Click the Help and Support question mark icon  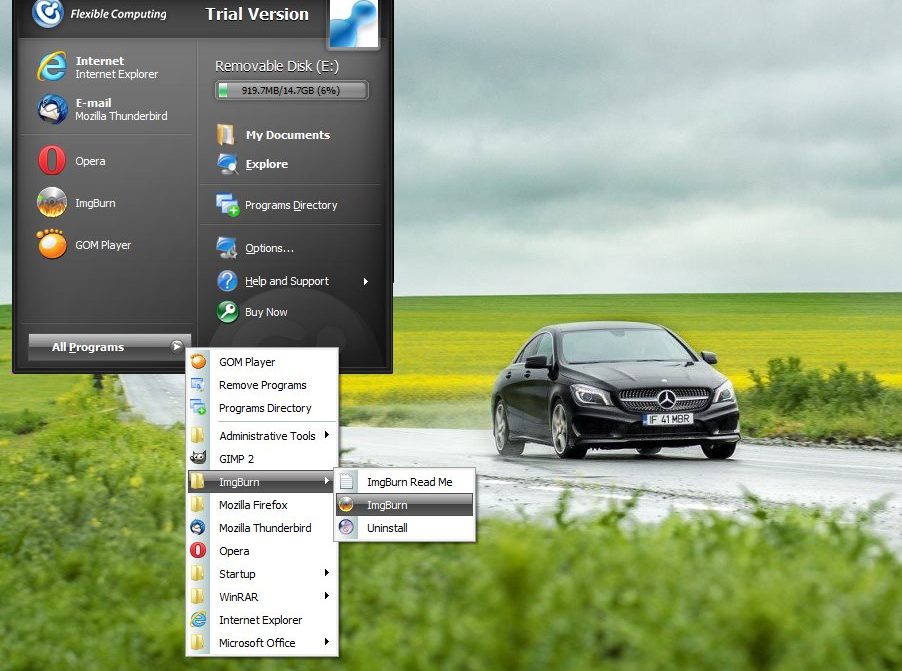227,281
